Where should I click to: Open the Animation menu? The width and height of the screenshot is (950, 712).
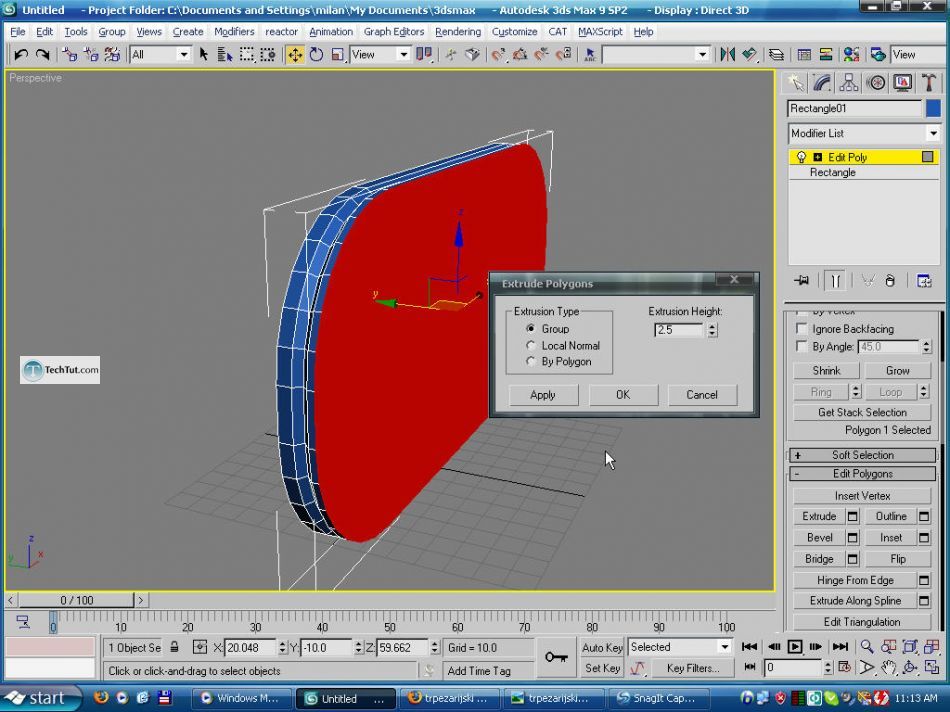coord(331,32)
